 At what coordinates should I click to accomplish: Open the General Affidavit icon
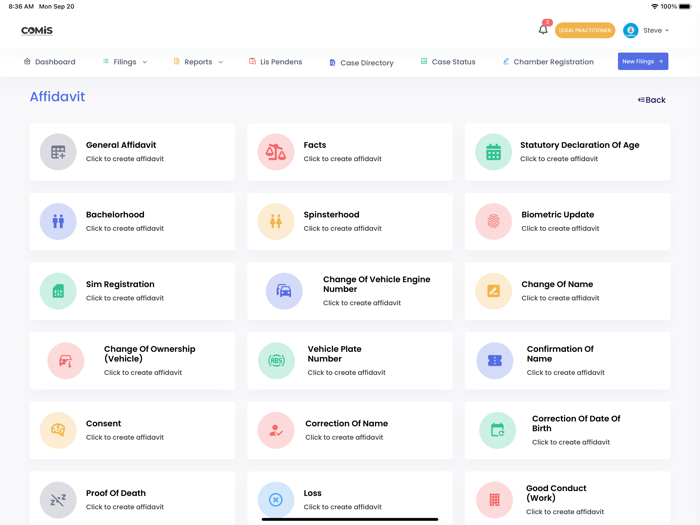[x=58, y=152]
